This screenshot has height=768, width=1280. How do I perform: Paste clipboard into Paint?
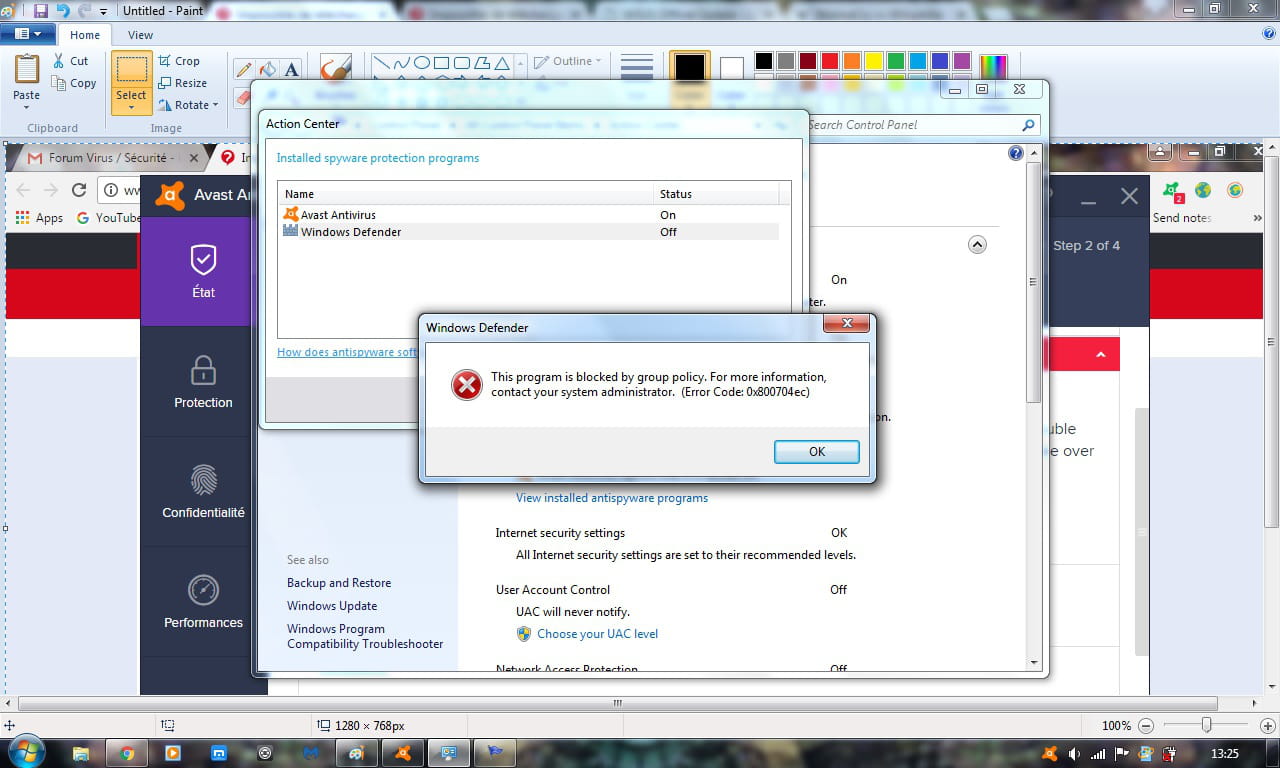[27, 75]
